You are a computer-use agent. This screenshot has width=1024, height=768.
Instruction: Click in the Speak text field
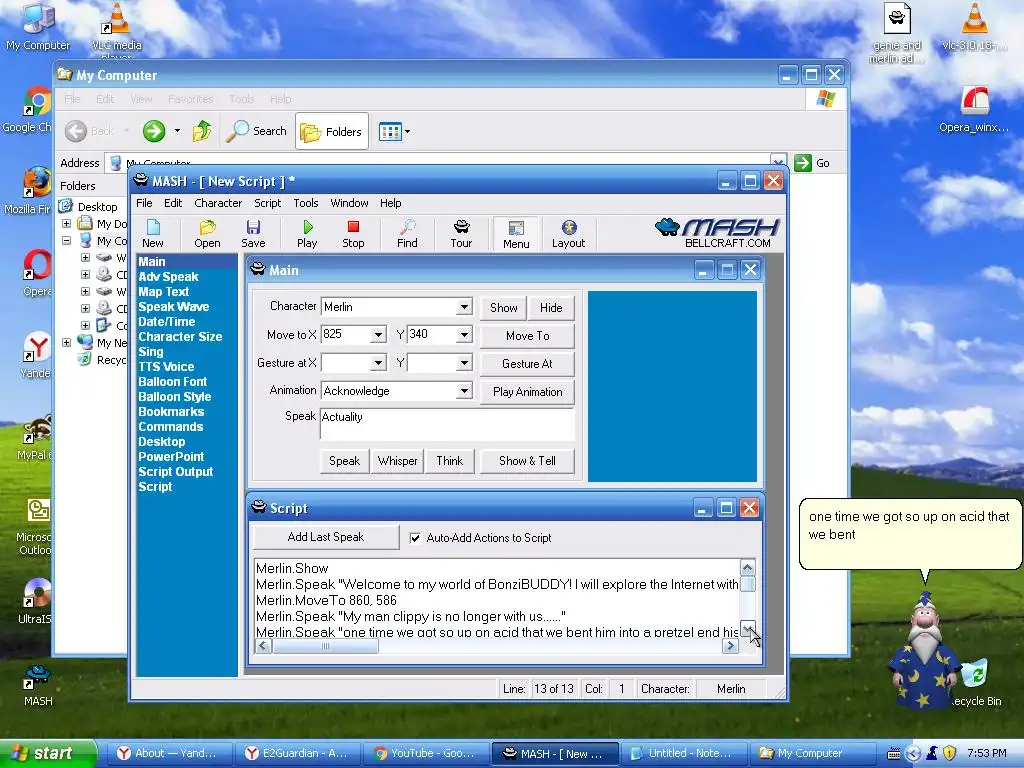click(447, 424)
